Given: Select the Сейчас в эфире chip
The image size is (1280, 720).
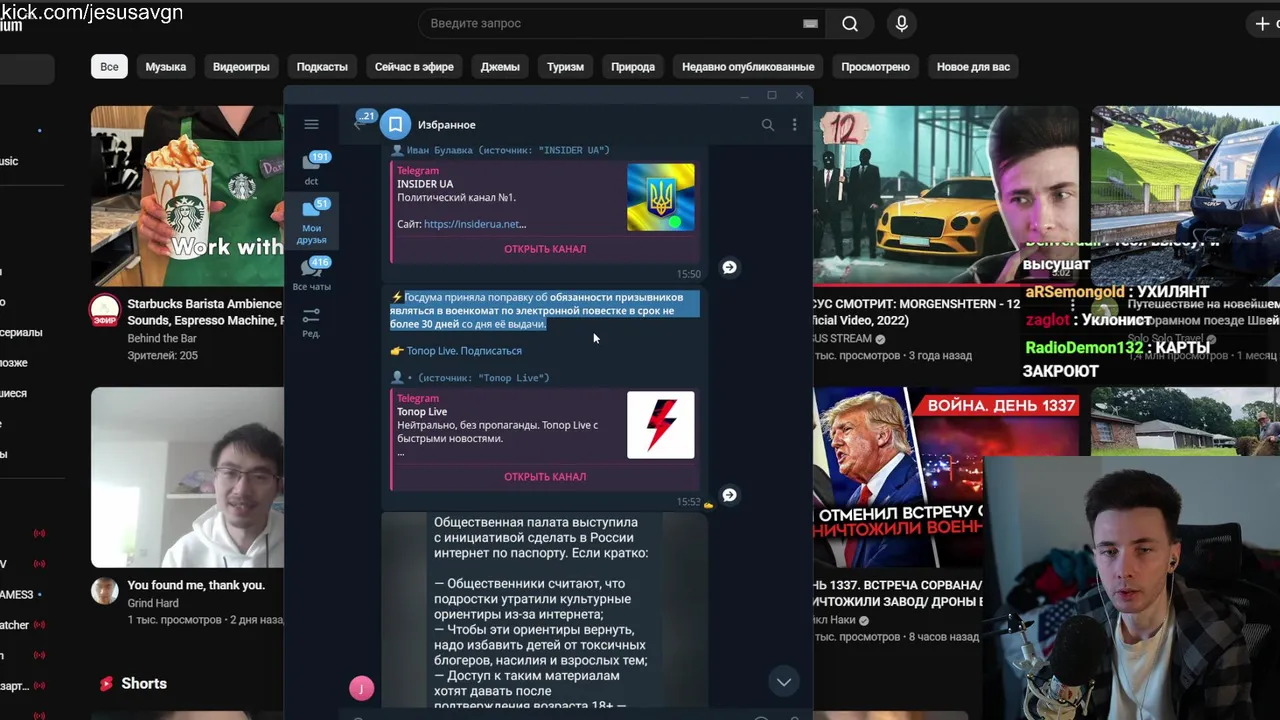Looking at the screenshot, I should coord(414,67).
